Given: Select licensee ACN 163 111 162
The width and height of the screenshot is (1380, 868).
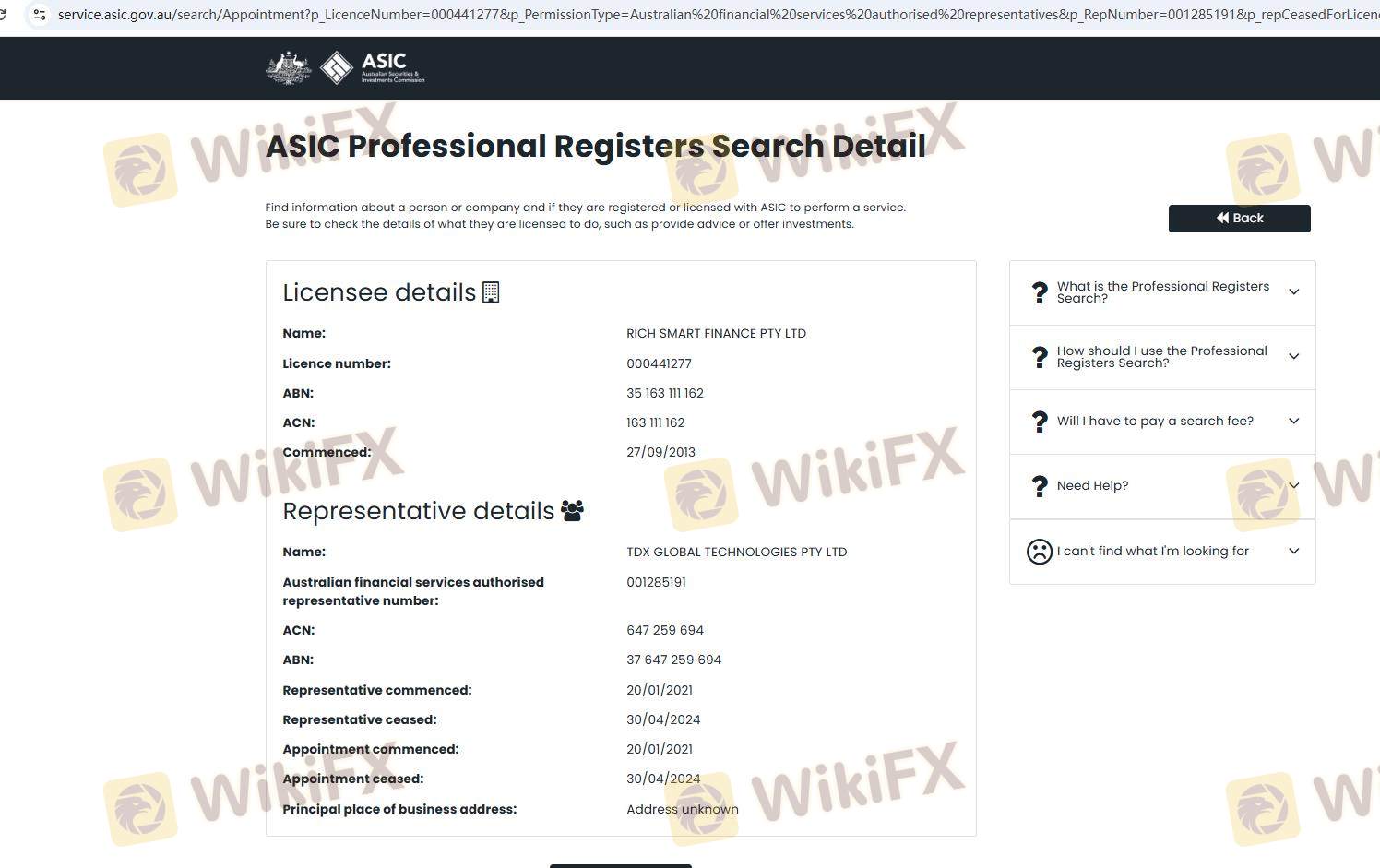Looking at the screenshot, I should click(x=656, y=422).
